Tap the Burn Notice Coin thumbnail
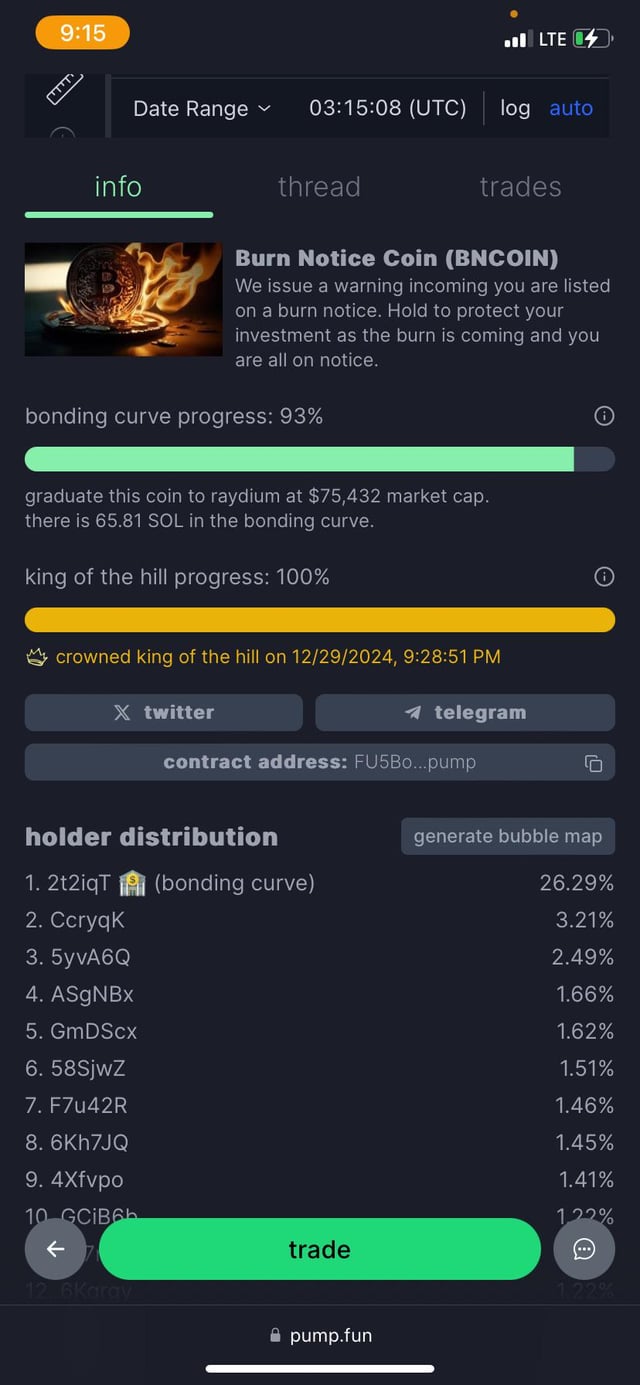Screen dimensions: 640x1385 124,299
